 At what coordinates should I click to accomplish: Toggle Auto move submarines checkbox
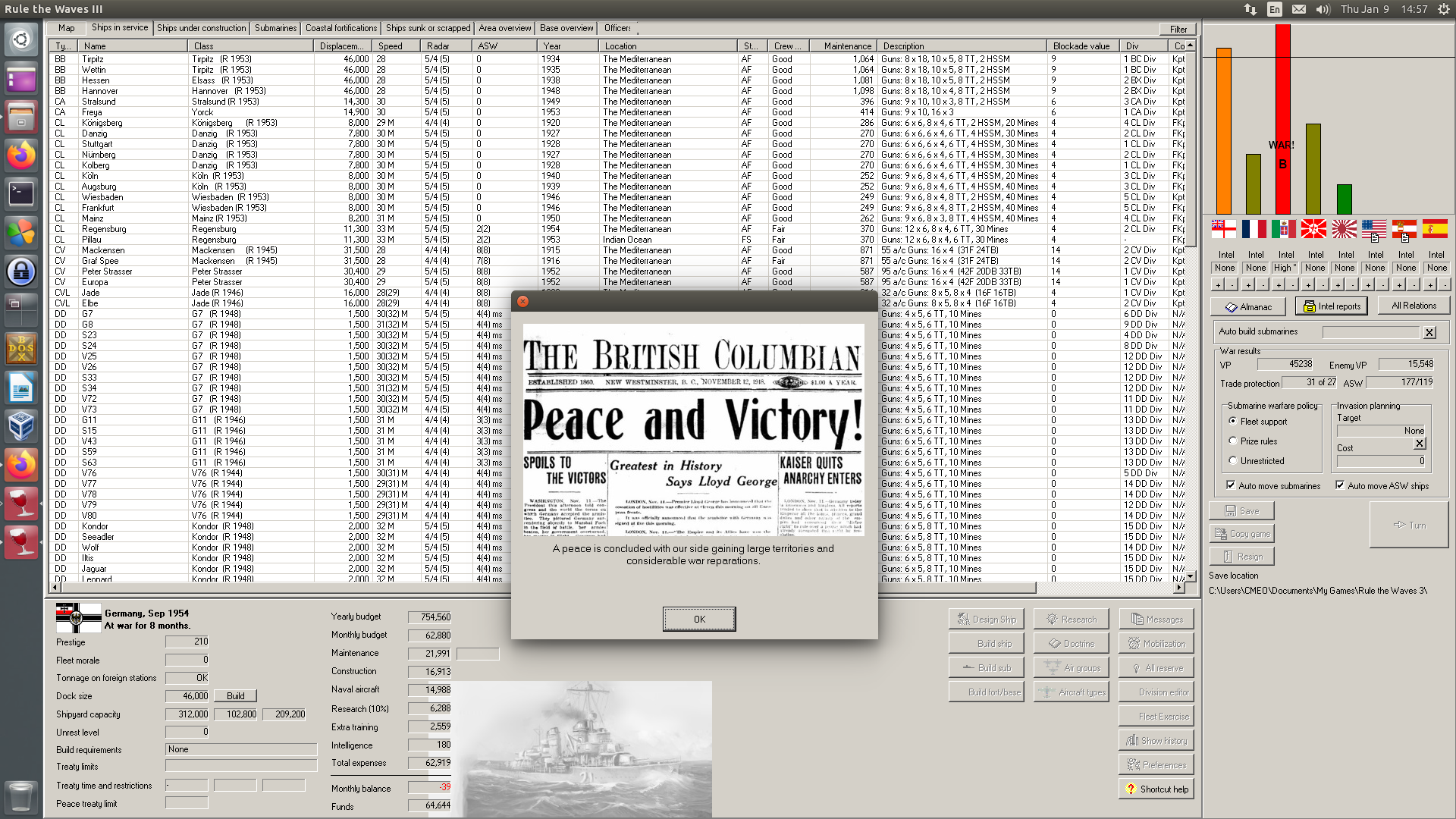(x=1231, y=485)
